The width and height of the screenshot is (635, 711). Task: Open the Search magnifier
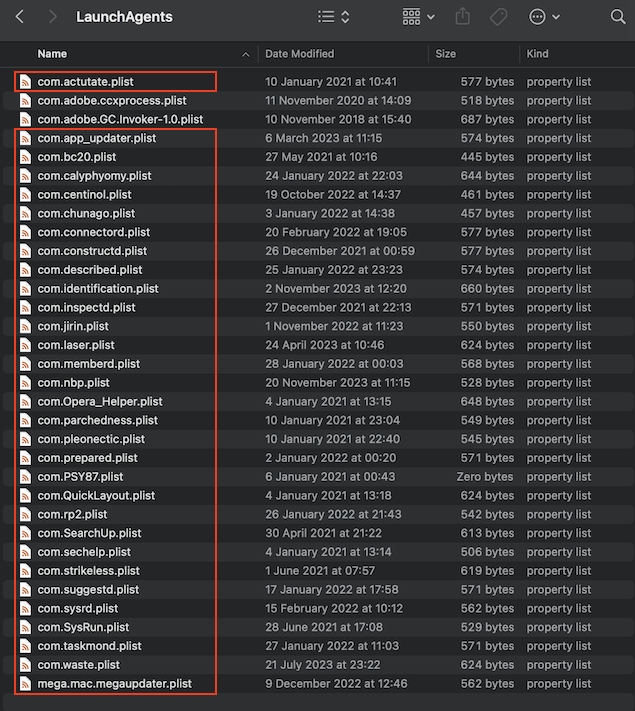click(x=618, y=17)
